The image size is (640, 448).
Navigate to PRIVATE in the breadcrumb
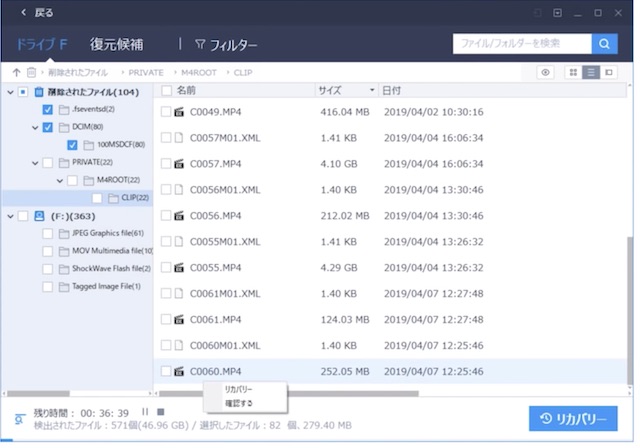tap(146, 73)
